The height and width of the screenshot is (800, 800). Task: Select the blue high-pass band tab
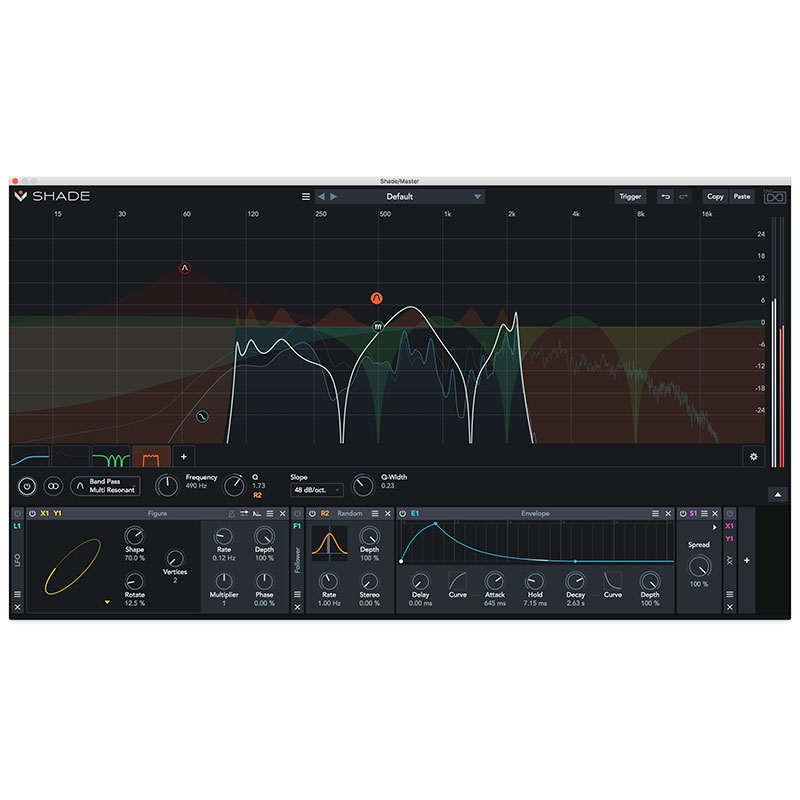pyautogui.click(x=30, y=457)
